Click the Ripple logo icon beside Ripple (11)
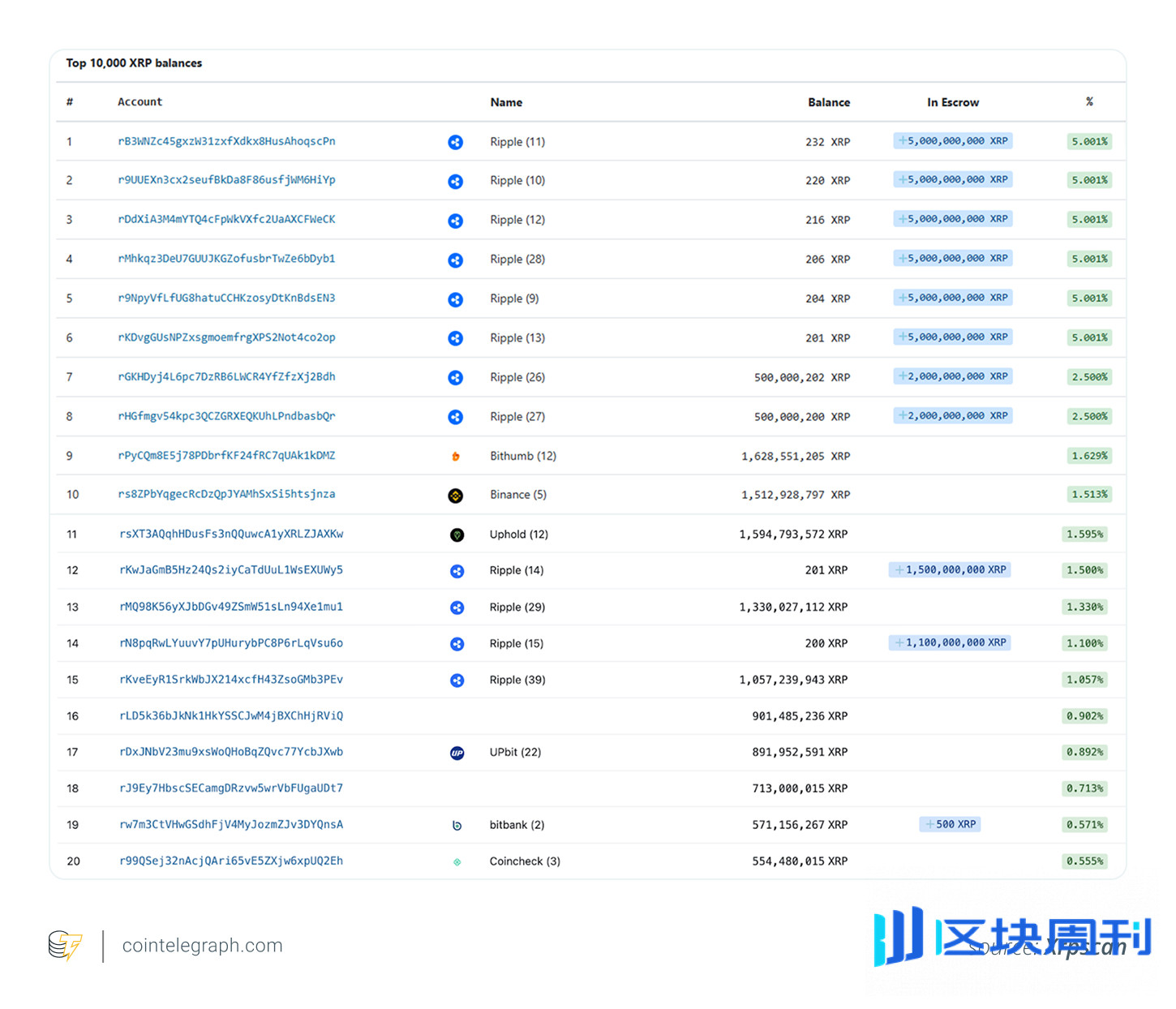Image resolution: width=1176 pixels, height=1009 pixels. pos(456,142)
